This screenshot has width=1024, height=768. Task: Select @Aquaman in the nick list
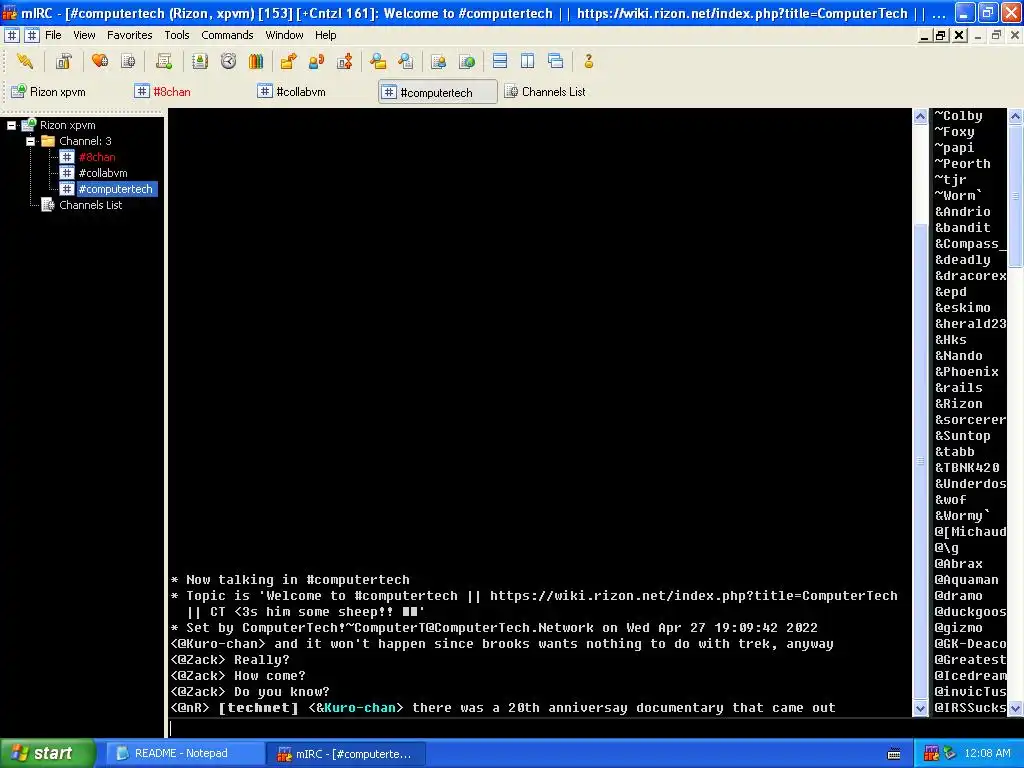click(966, 580)
